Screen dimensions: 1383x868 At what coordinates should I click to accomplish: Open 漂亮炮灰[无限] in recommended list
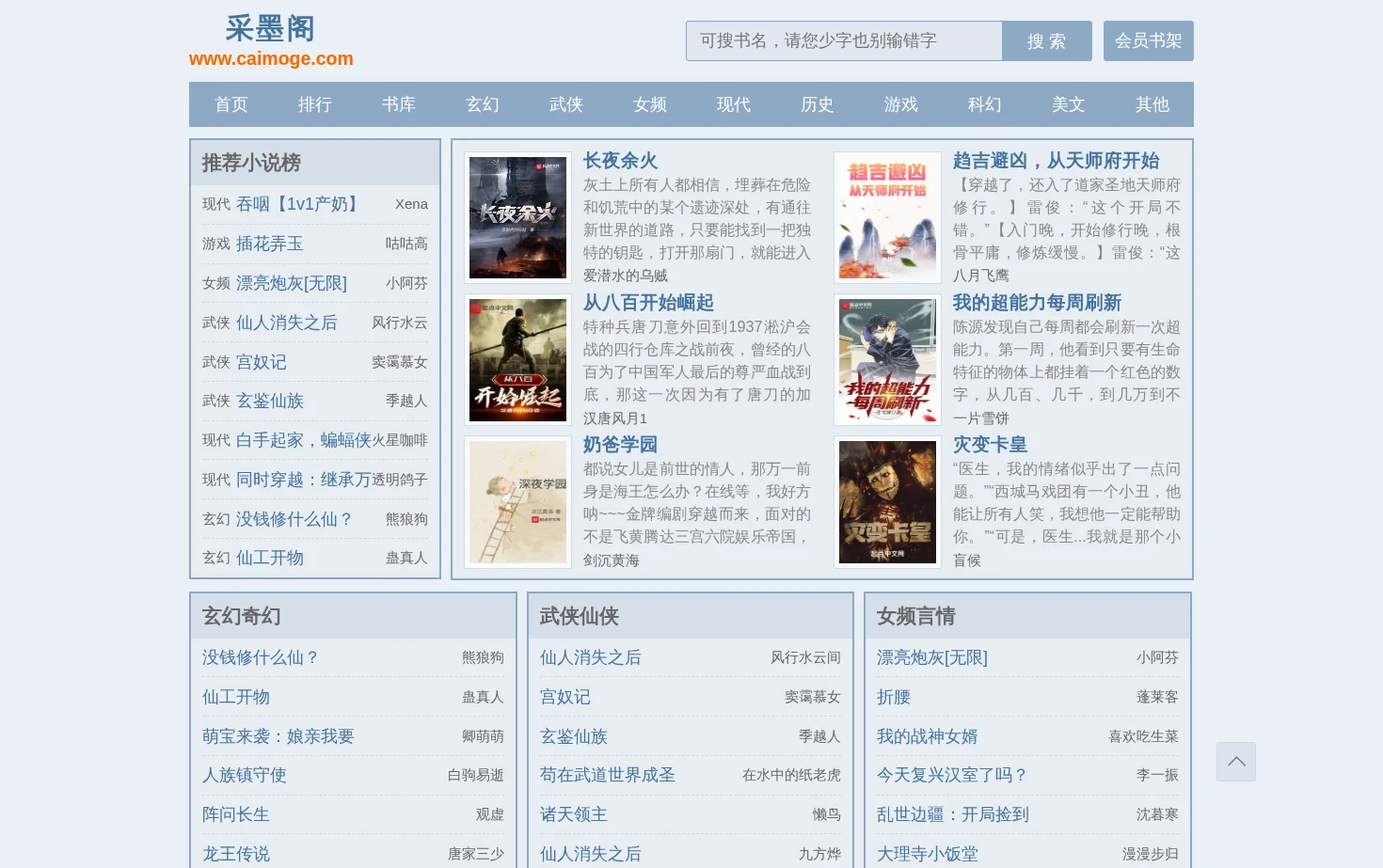pos(292,283)
